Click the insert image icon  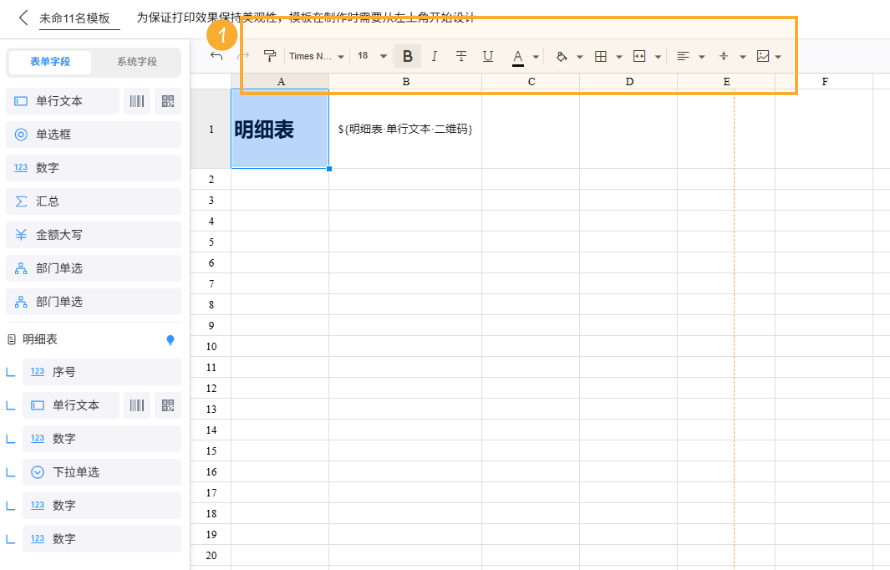click(763, 56)
